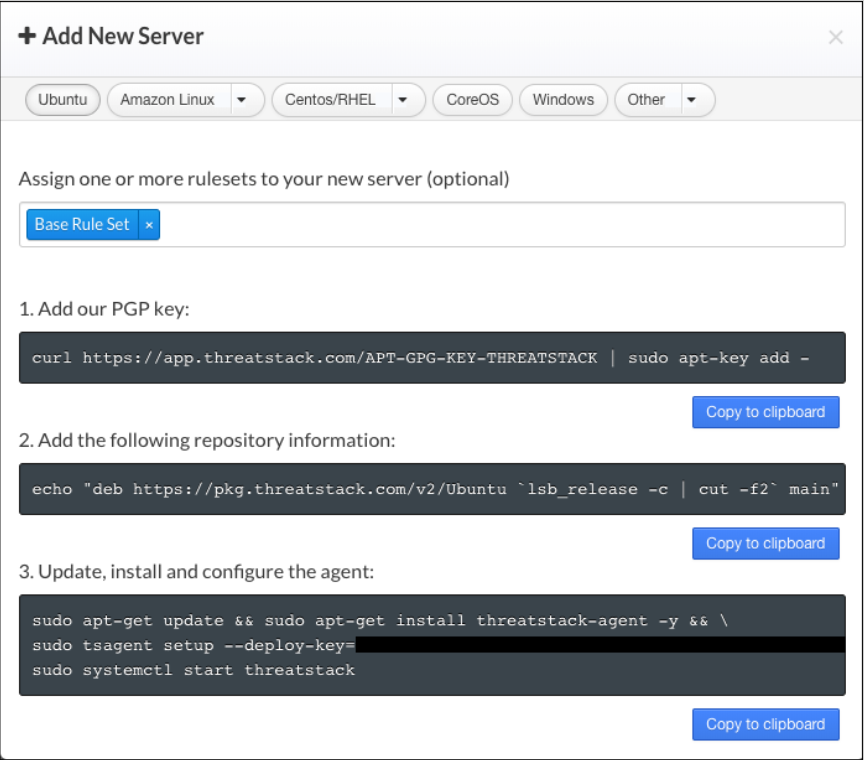This screenshot has height=760, width=865.
Task: Click the echo deb repository command text
Action: (x=435, y=489)
